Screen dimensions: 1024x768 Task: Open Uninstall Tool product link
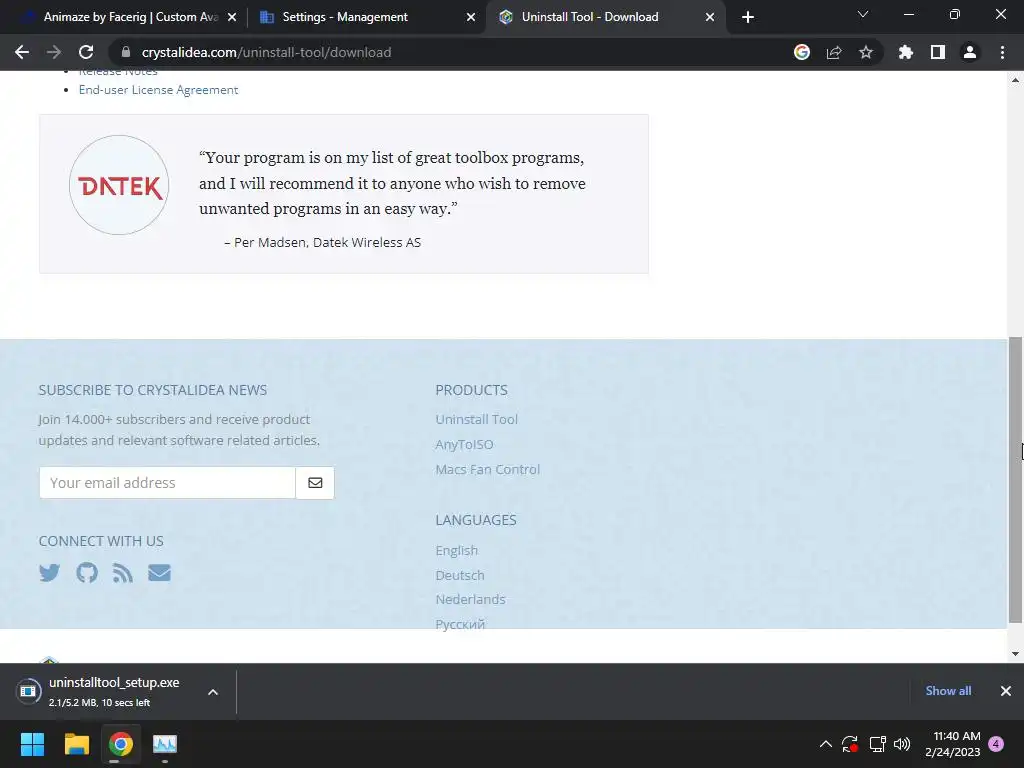tap(477, 419)
